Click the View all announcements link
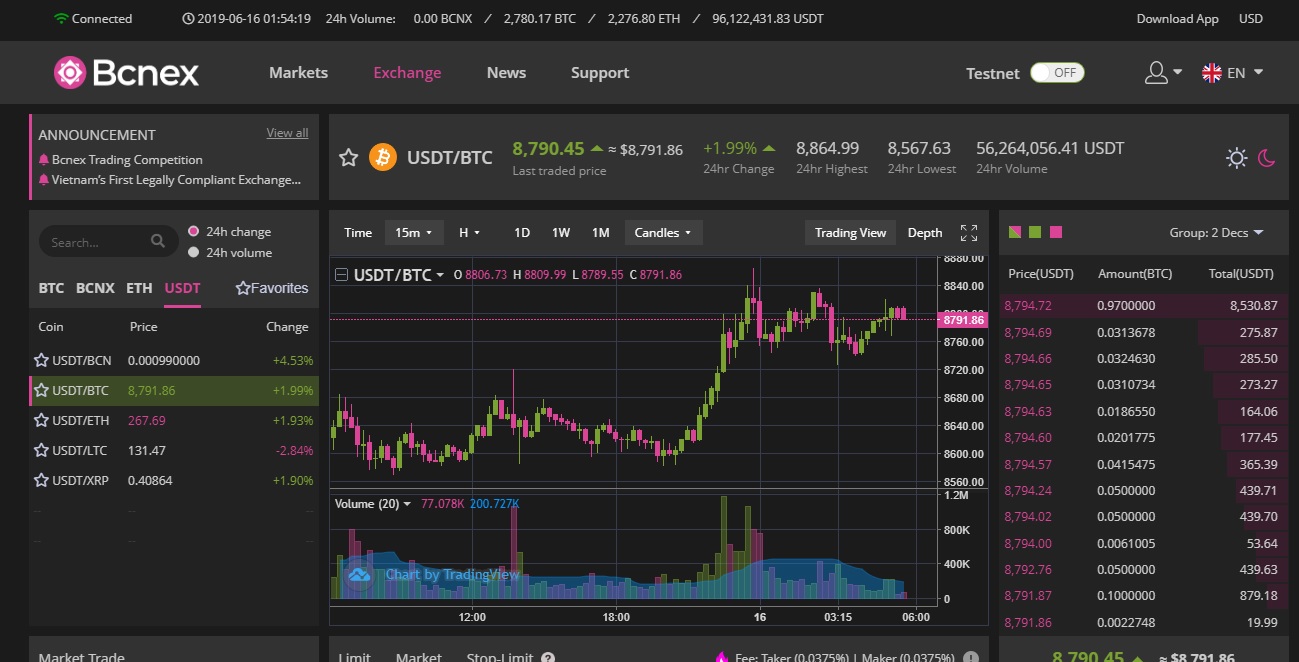This screenshot has height=662, width=1299. (287, 133)
